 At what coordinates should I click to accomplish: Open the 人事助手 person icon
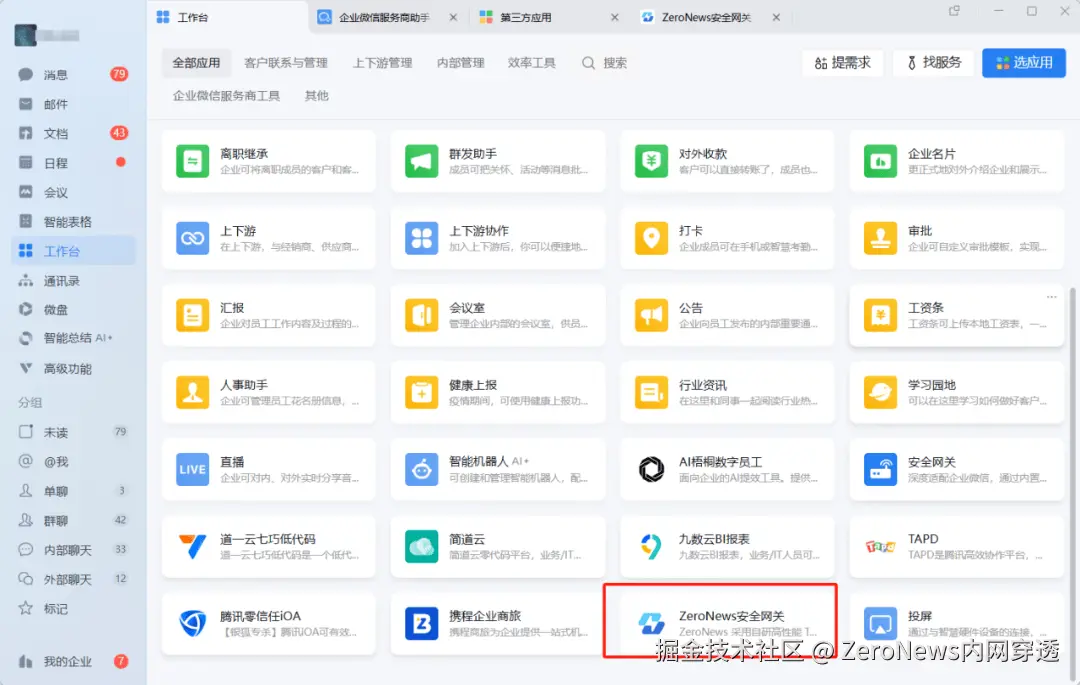(x=192, y=393)
